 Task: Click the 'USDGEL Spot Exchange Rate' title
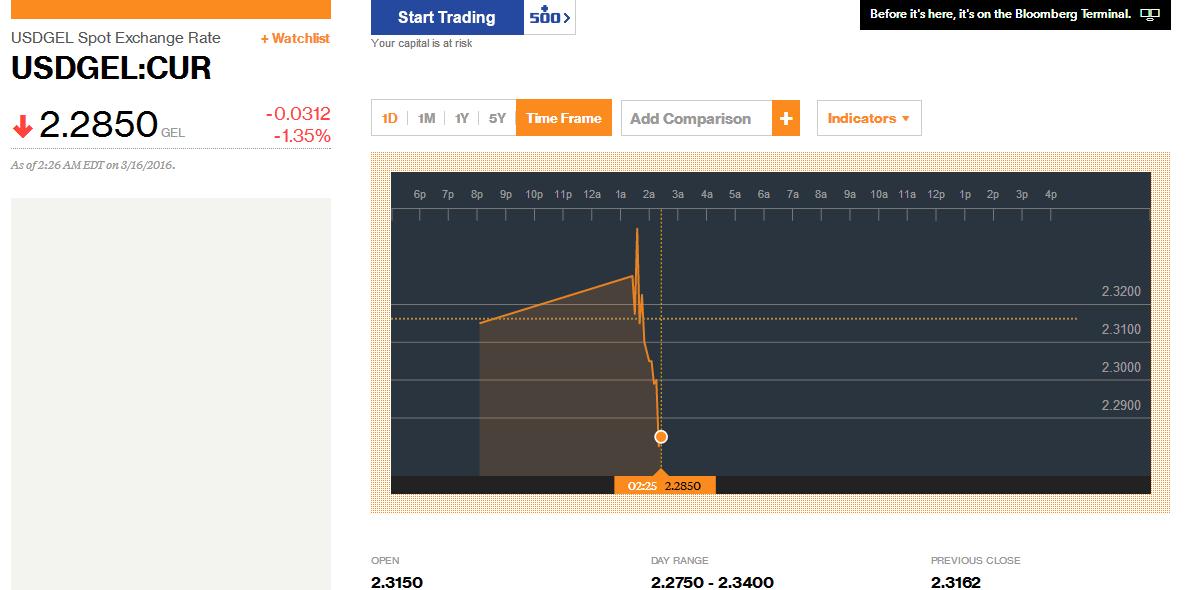(x=116, y=38)
